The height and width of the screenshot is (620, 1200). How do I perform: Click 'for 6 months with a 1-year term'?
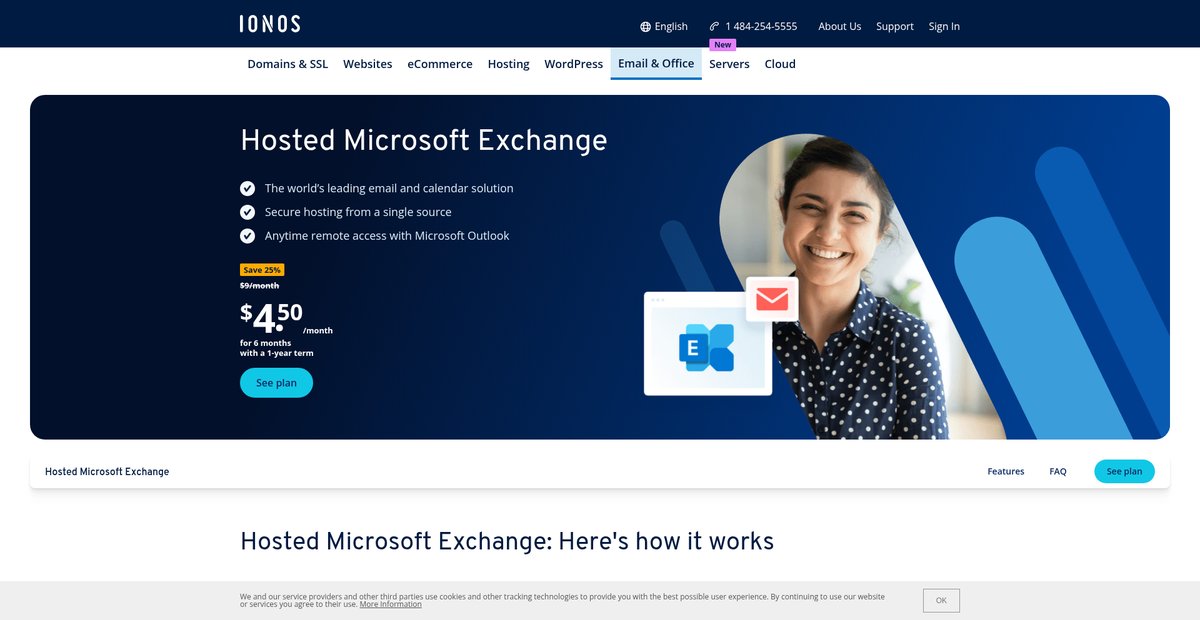pyautogui.click(x=277, y=348)
